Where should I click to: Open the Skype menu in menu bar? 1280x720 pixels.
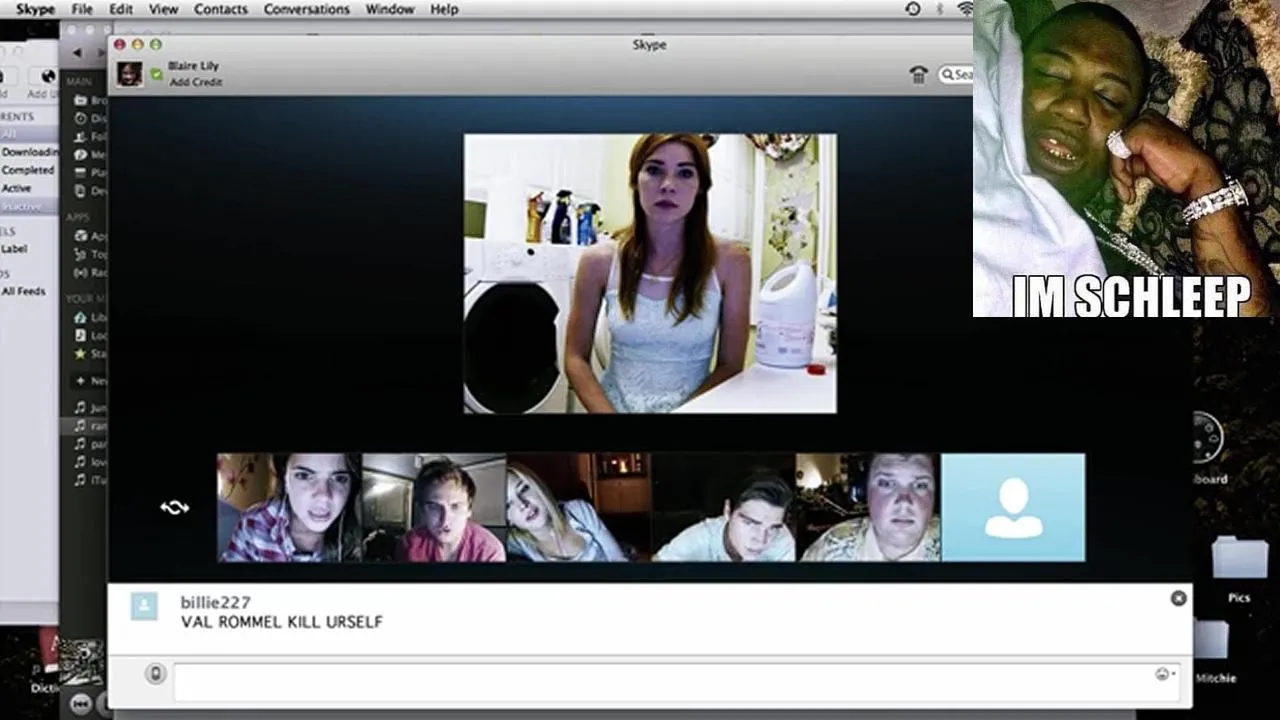[35, 9]
